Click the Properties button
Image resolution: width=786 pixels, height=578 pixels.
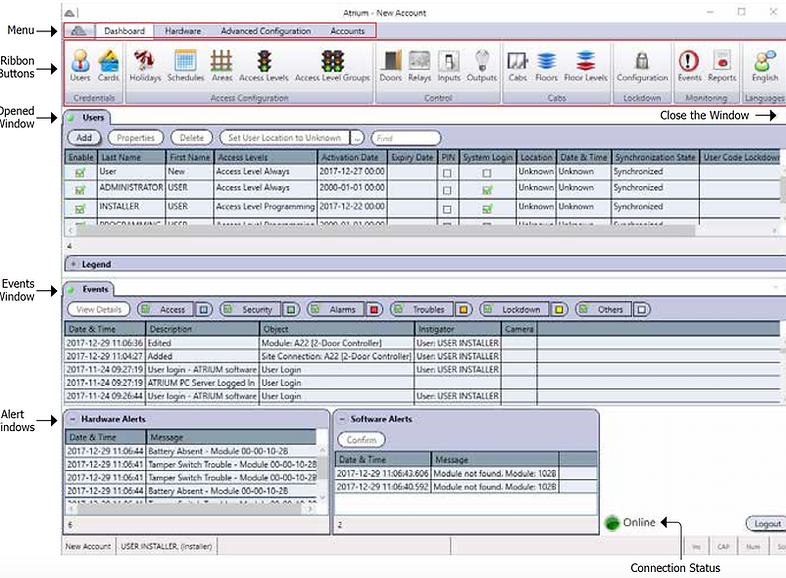135,137
